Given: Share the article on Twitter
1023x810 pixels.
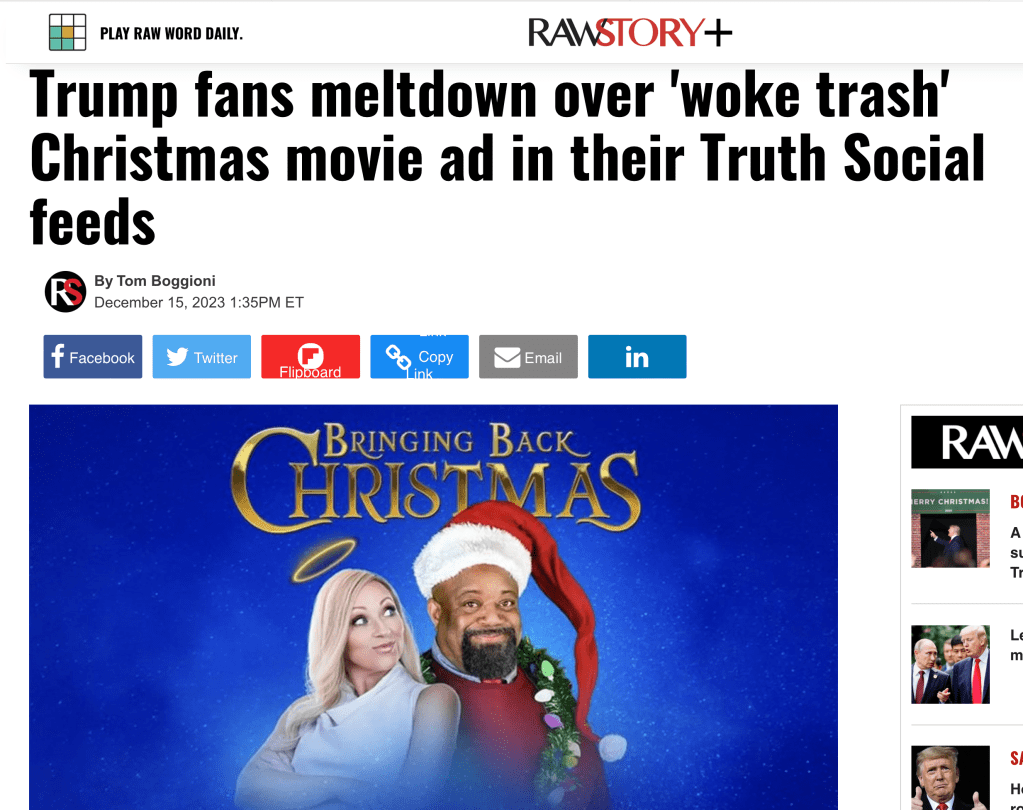Looking at the screenshot, I should click(x=202, y=357).
